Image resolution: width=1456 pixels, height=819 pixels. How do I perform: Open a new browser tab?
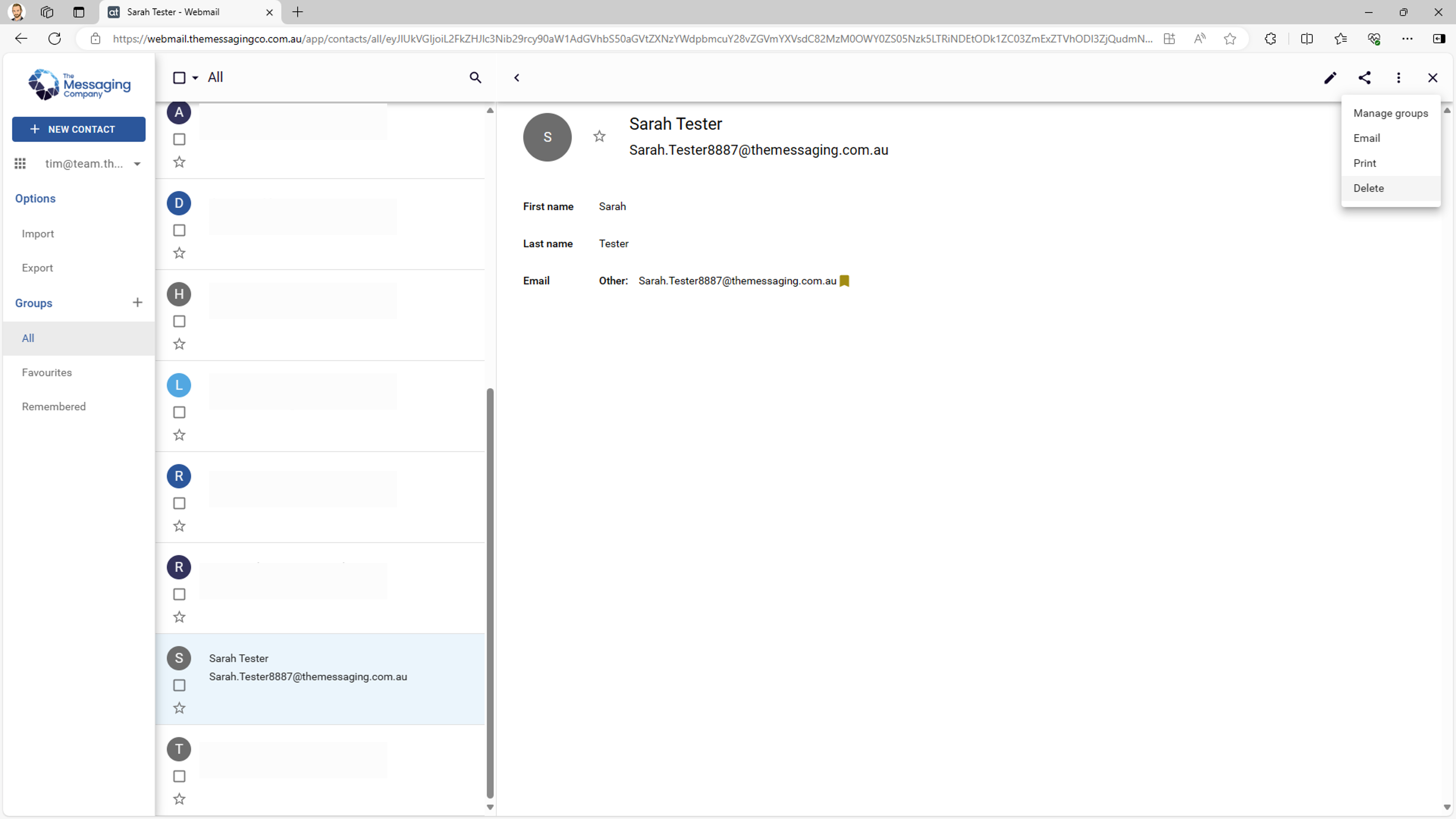pyautogui.click(x=298, y=12)
